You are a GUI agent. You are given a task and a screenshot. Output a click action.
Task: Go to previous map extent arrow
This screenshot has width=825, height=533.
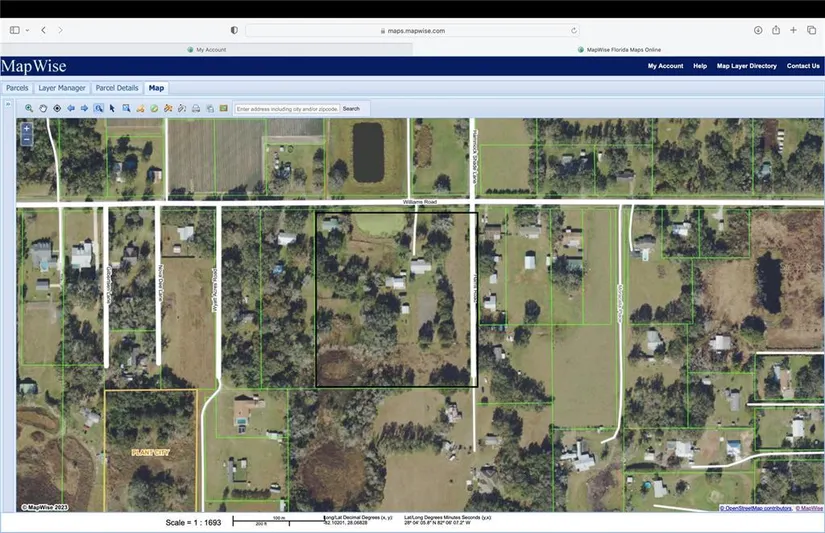pyautogui.click(x=71, y=108)
